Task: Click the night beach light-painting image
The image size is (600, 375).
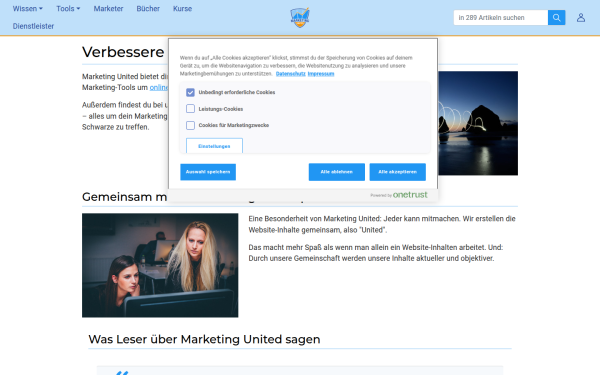Action: coord(478,123)
